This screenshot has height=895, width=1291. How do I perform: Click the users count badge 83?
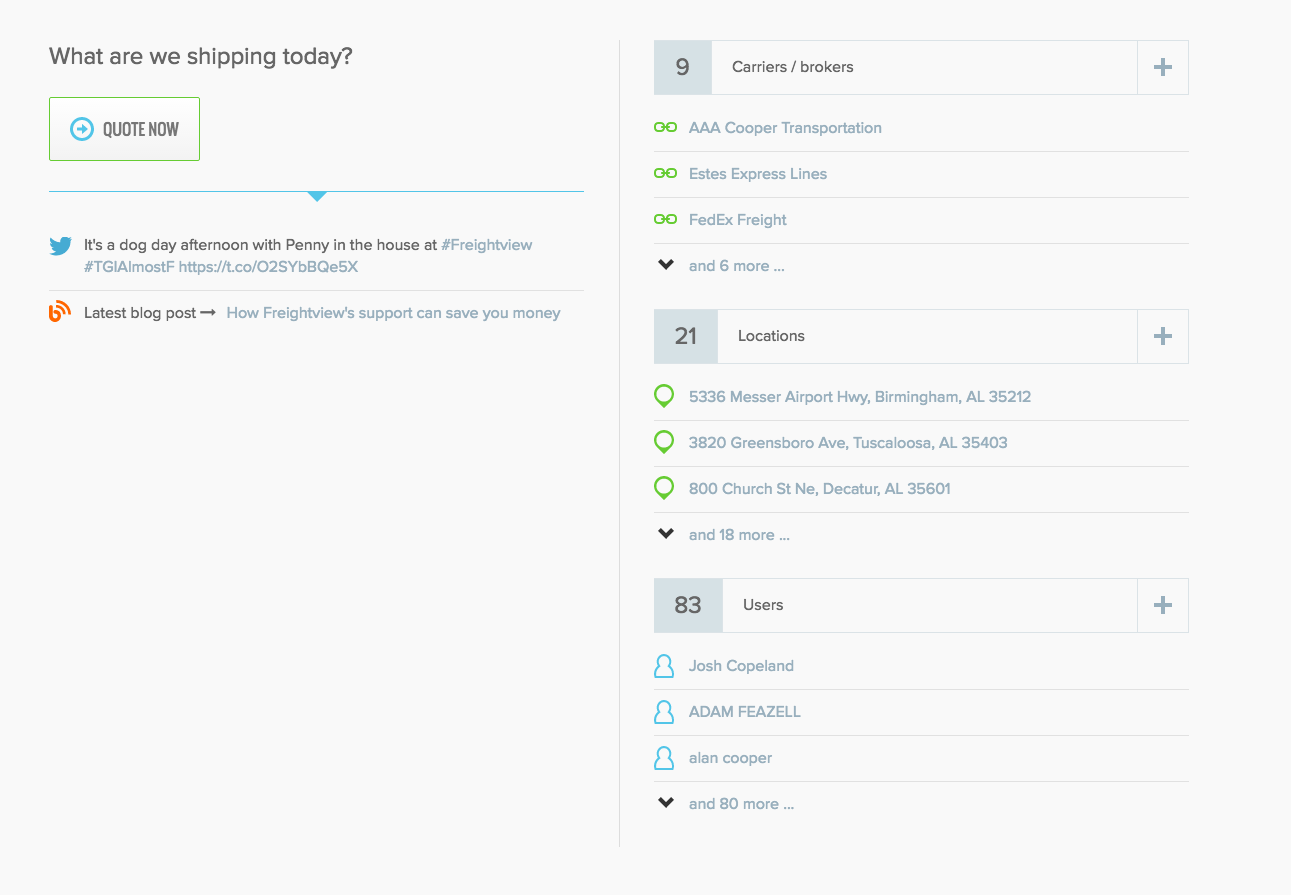[688, 605]
